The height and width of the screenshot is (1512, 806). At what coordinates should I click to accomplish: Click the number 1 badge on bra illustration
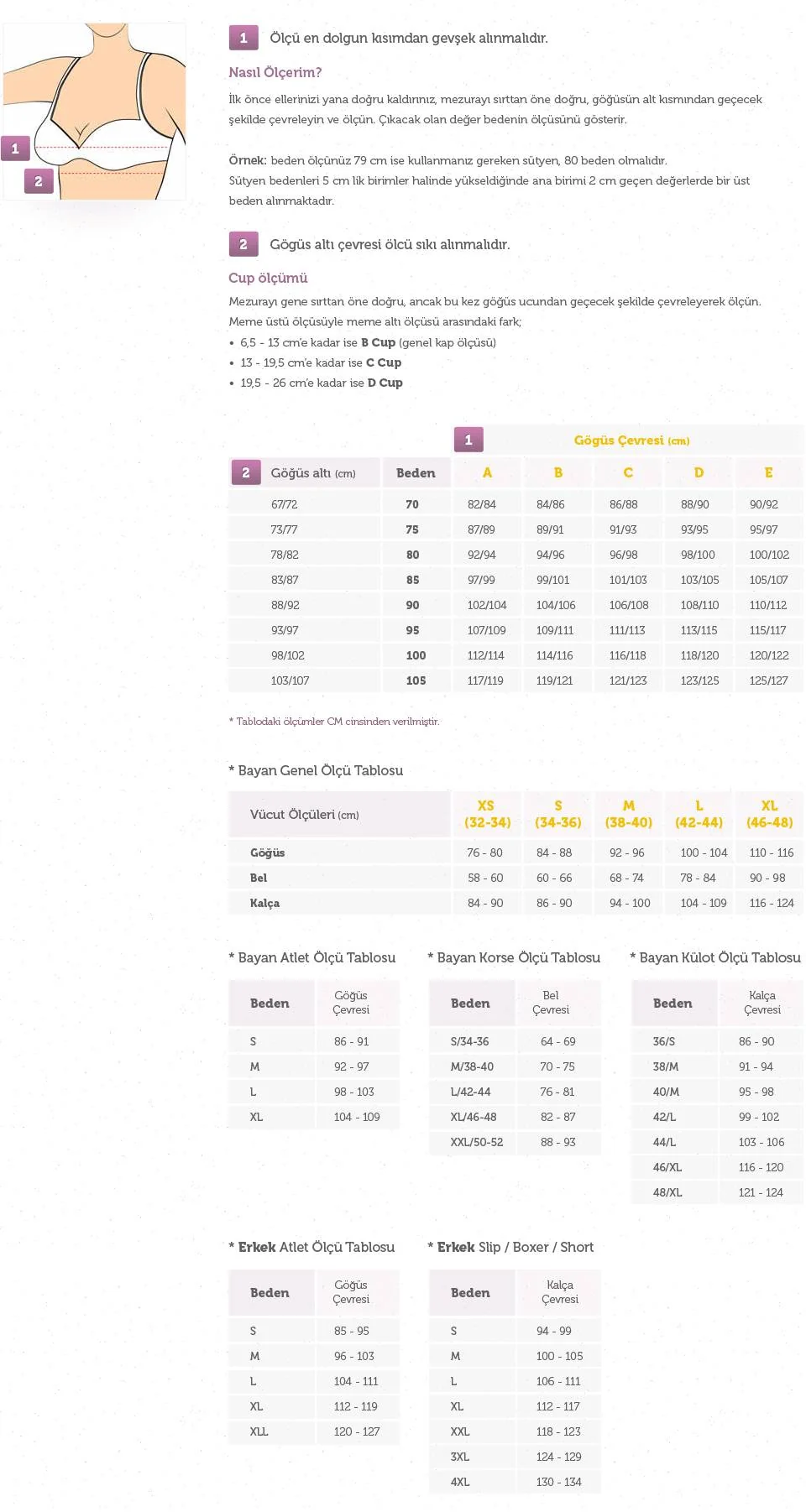pyautogui.click(x=15, y=149)
